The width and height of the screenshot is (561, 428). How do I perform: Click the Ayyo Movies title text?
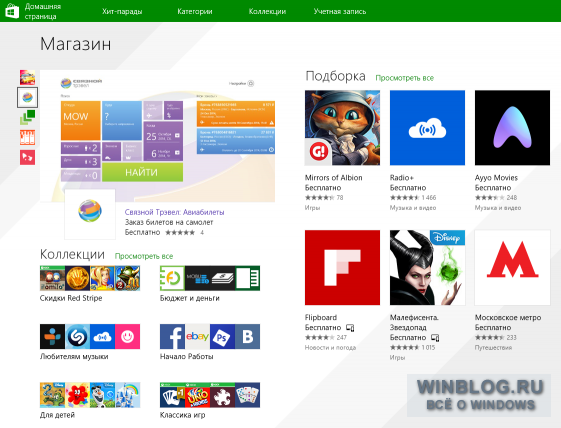(496, 178)
